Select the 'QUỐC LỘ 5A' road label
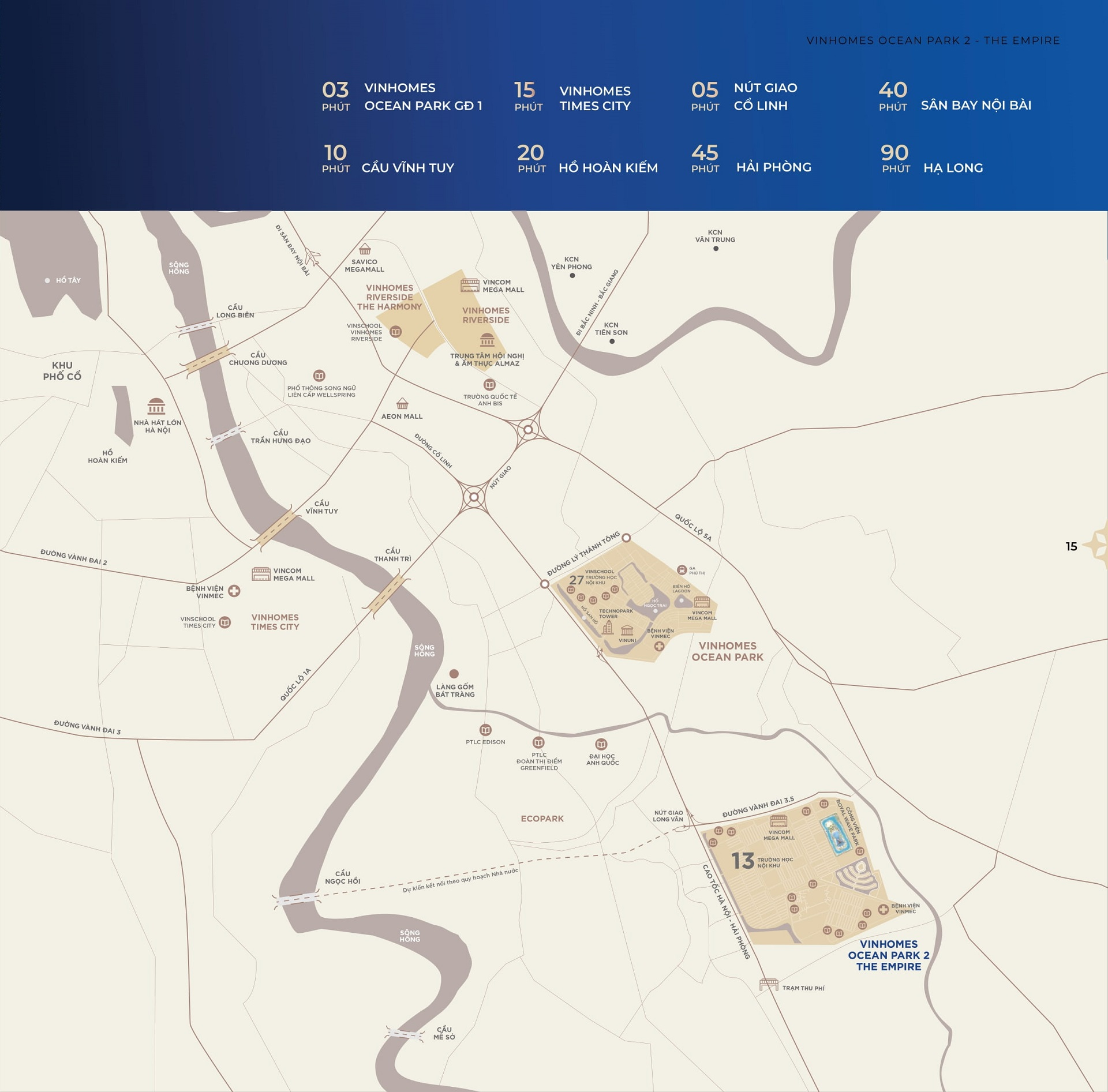1108x1092 pixels. coord(693,527)
